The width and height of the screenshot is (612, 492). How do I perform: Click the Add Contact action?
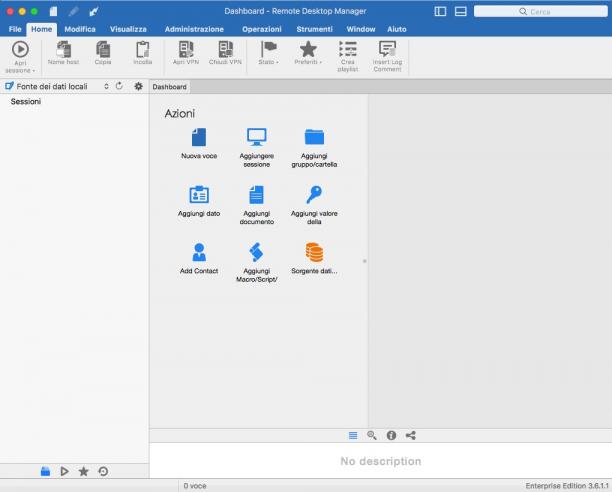coord(199,258)
